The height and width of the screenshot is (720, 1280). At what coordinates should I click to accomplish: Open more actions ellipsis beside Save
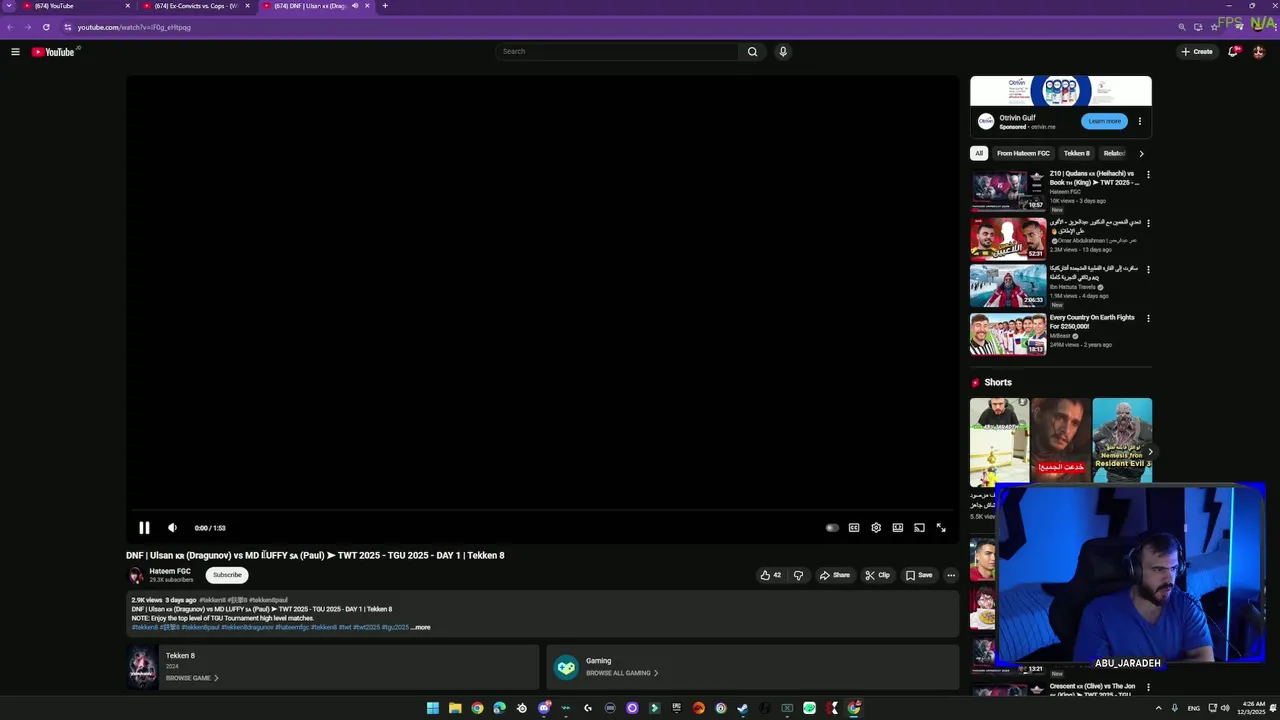click(951, 575)
